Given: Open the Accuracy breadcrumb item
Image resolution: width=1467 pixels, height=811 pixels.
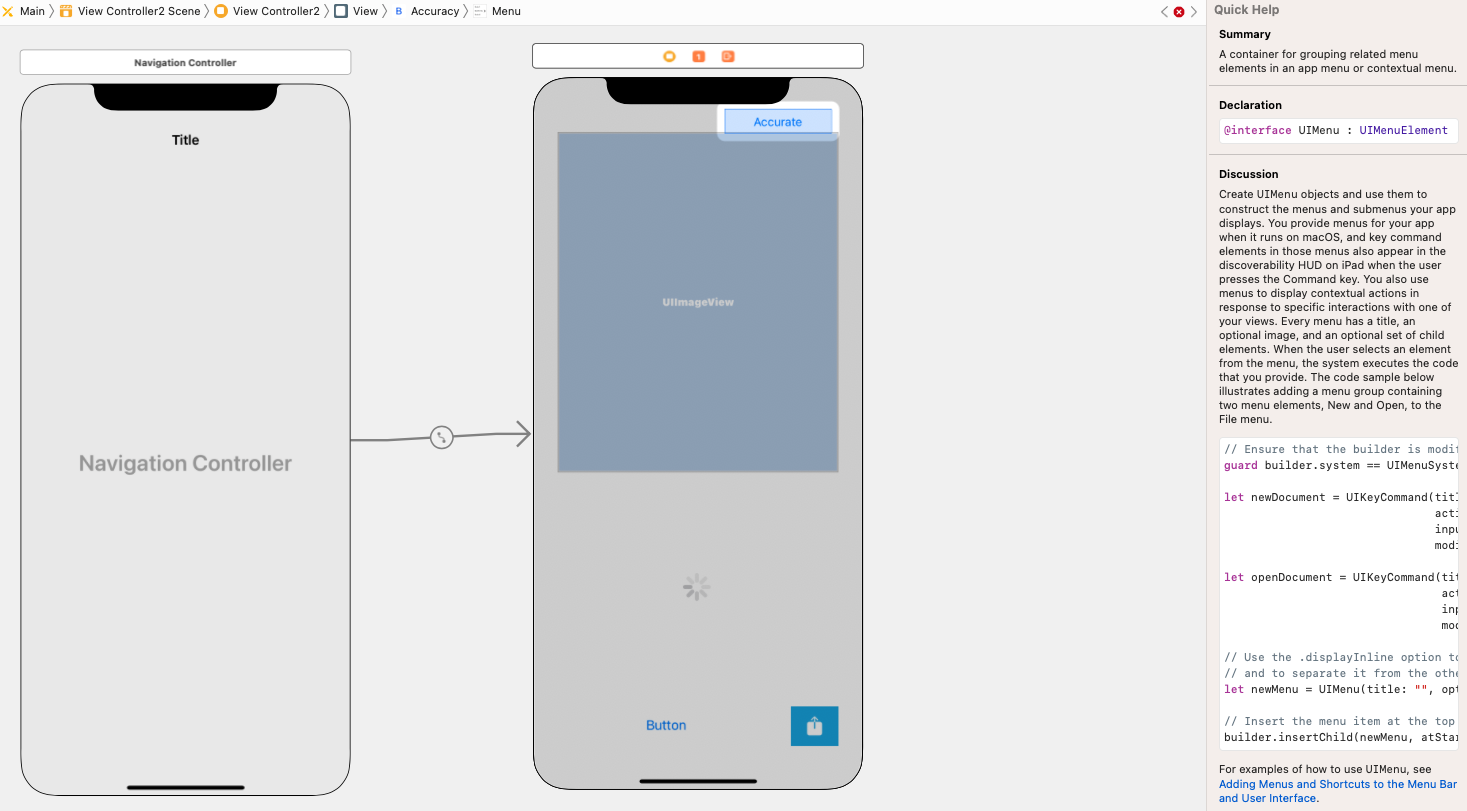Looking at the screenshot, I should coord(435,11).
